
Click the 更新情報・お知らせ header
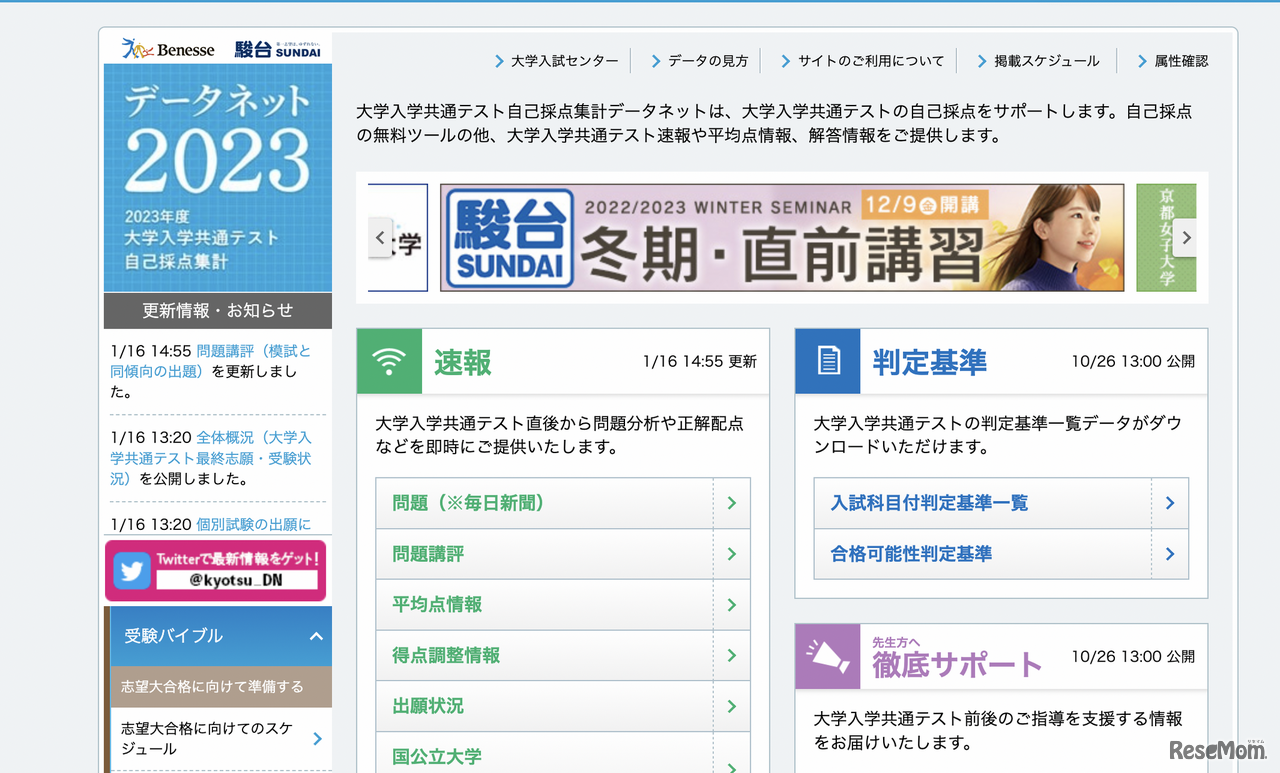[218, 311]
